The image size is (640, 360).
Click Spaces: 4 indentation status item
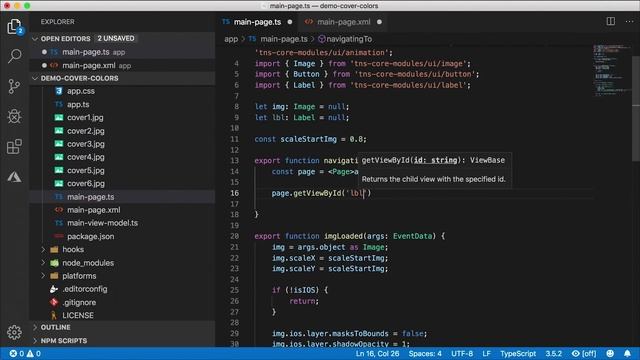(425, 353)
